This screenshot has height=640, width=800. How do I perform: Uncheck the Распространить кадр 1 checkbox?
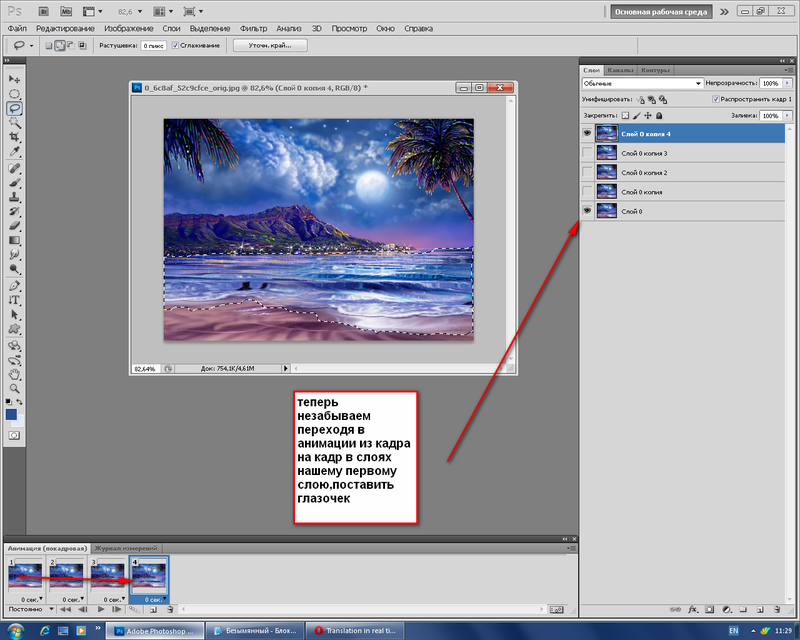716,99
